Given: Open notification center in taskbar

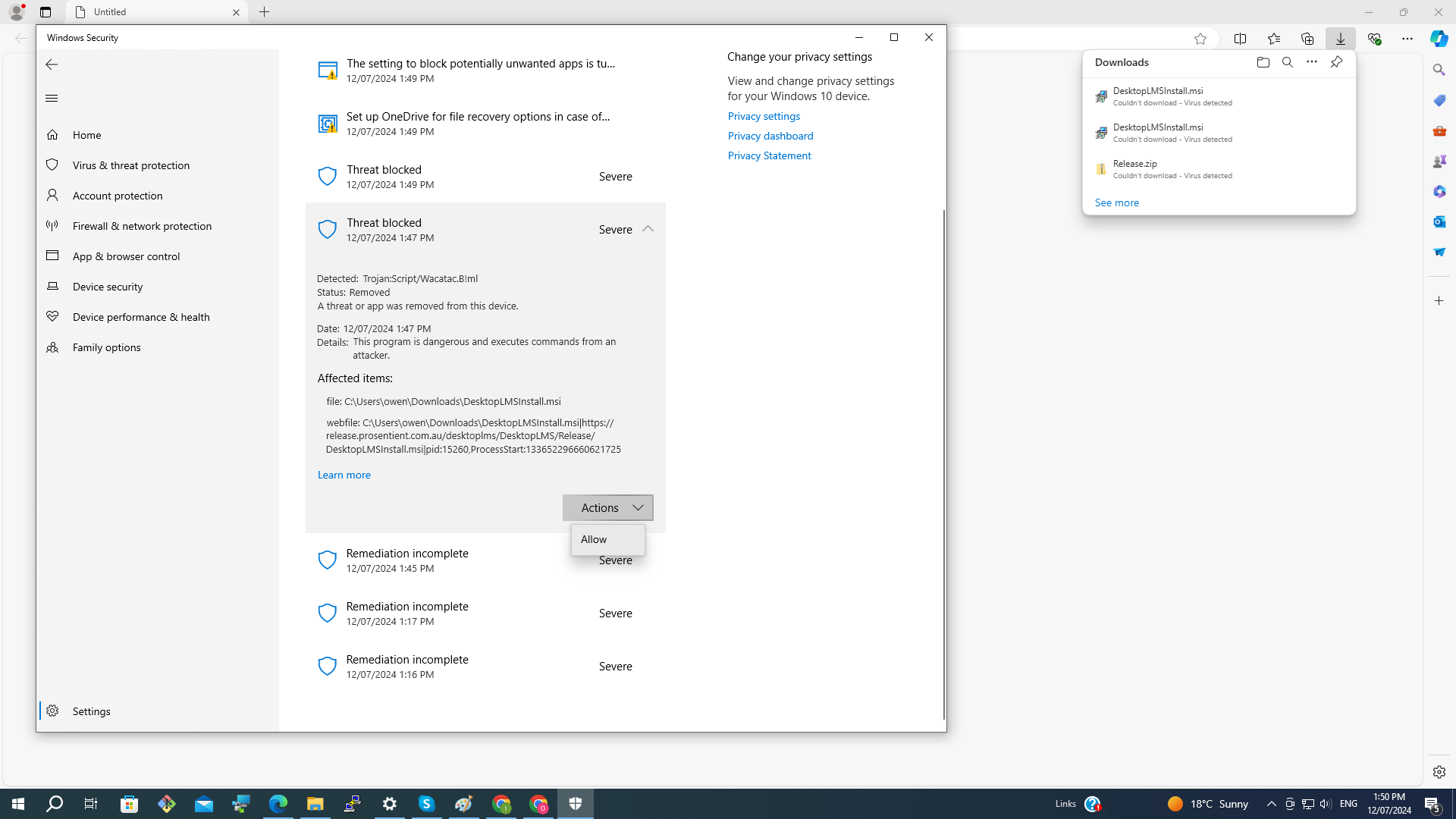Looking at the screenshot, I should (1432, 804).
